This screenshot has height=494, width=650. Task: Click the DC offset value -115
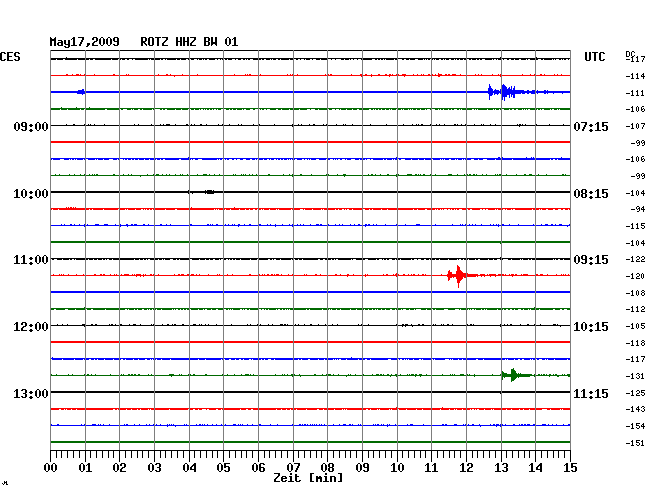pyautogui.click(x=635, y=226)
